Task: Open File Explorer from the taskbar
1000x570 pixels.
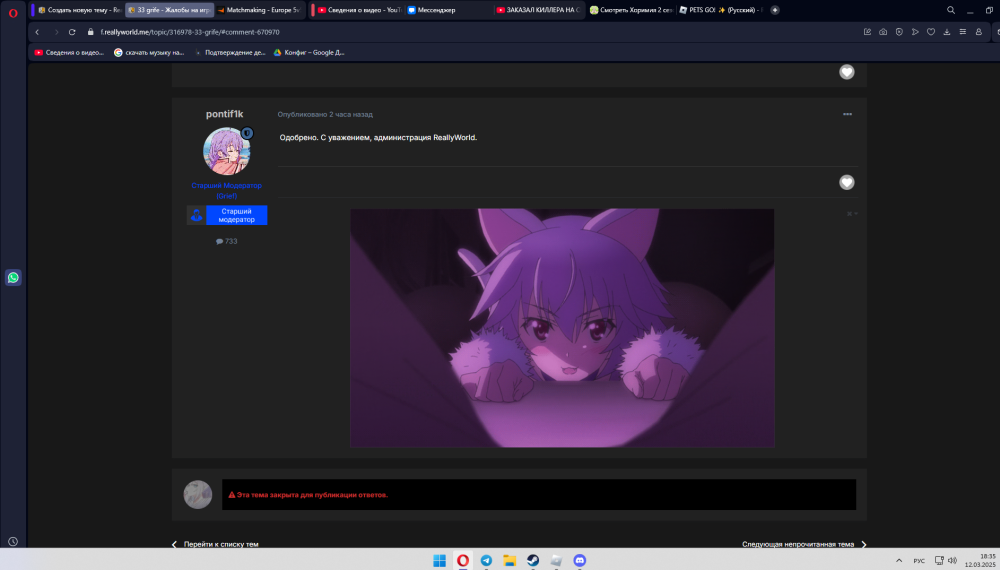Action: coord(510,560)
